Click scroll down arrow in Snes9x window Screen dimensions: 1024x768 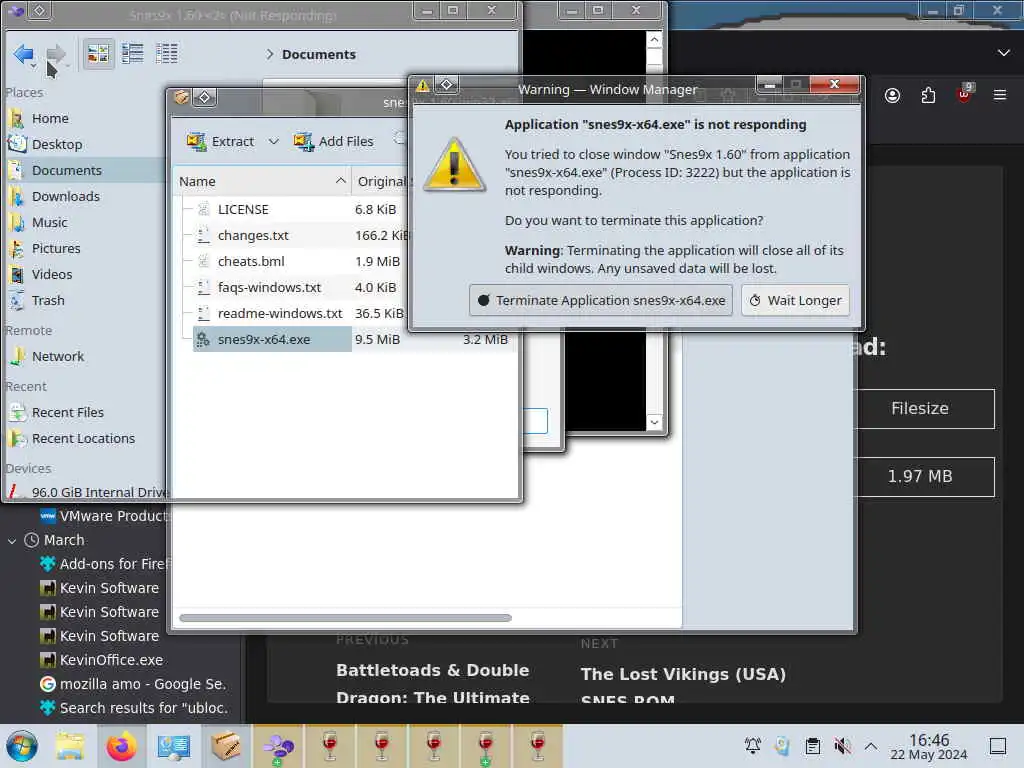(654, 423)
